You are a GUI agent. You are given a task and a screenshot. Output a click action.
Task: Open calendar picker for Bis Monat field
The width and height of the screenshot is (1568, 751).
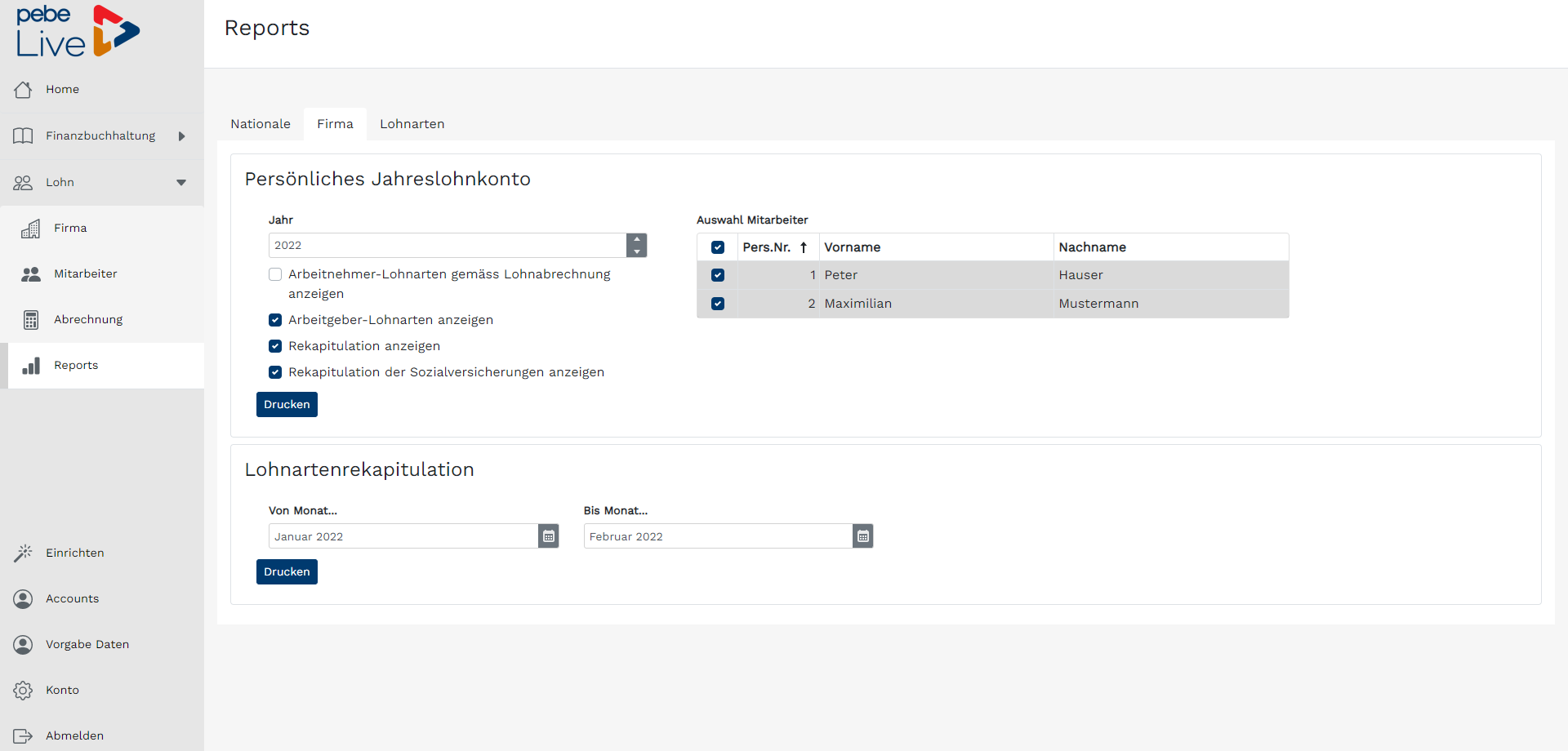pyautogui.click(x=863, y=536)
